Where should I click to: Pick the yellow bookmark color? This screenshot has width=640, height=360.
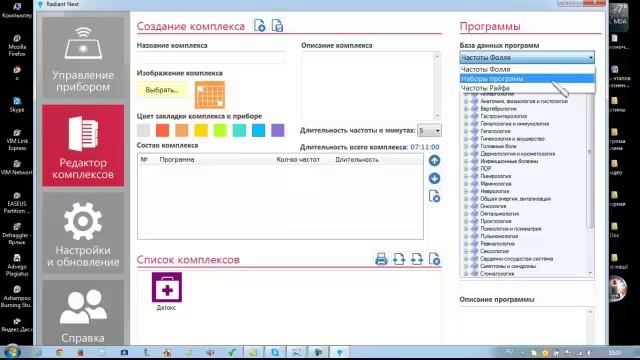point(201,131)
